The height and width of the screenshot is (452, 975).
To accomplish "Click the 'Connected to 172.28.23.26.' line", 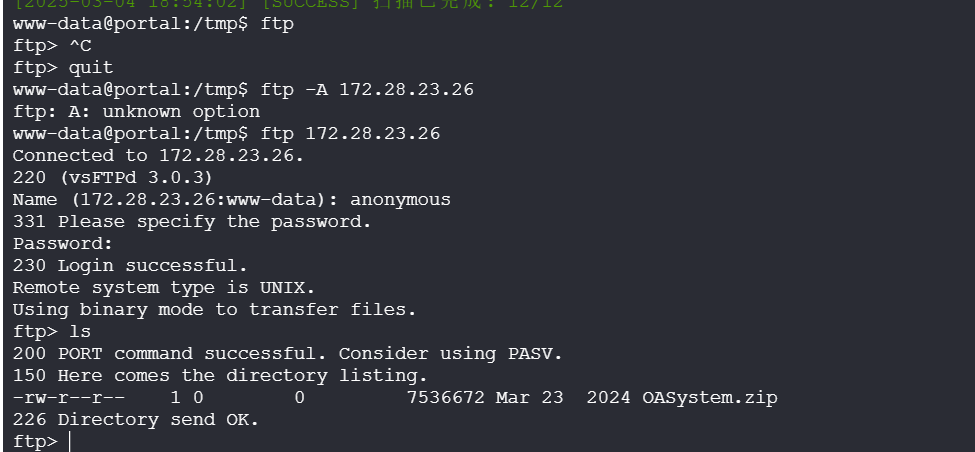I will click(x=158, y=156).
